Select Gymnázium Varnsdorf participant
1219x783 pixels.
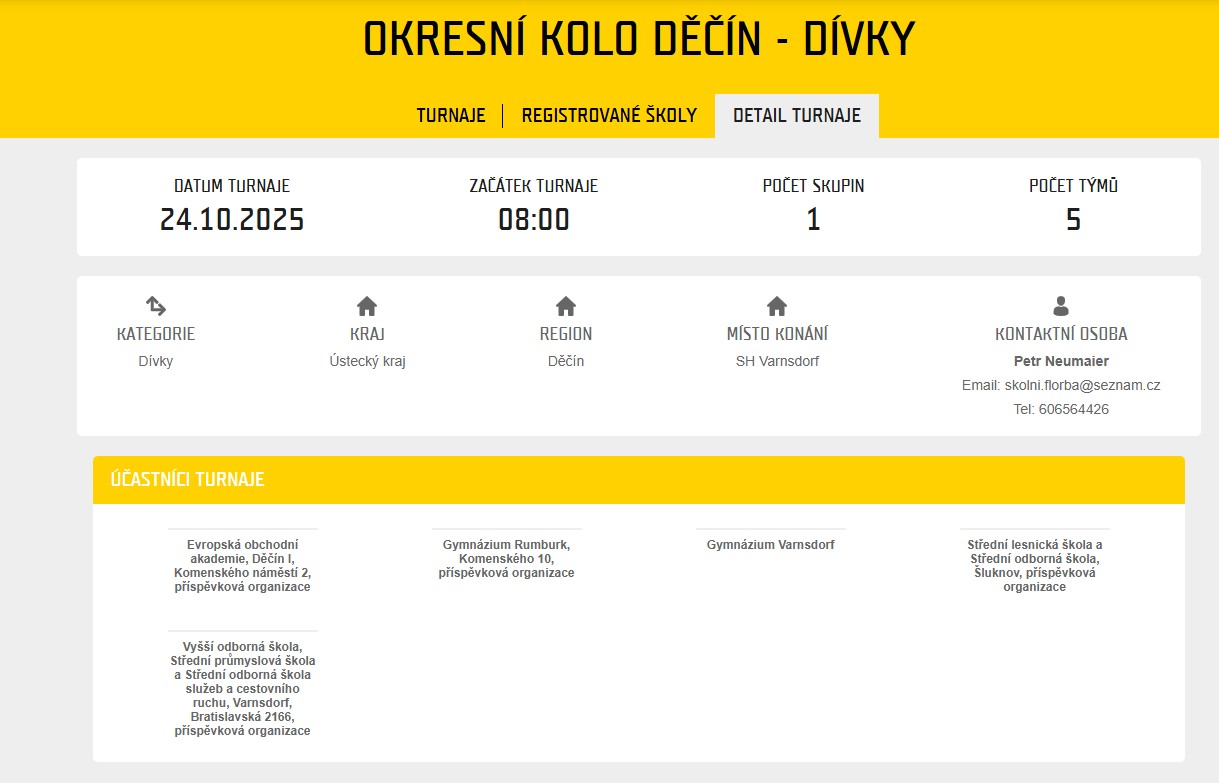[770, 545]
